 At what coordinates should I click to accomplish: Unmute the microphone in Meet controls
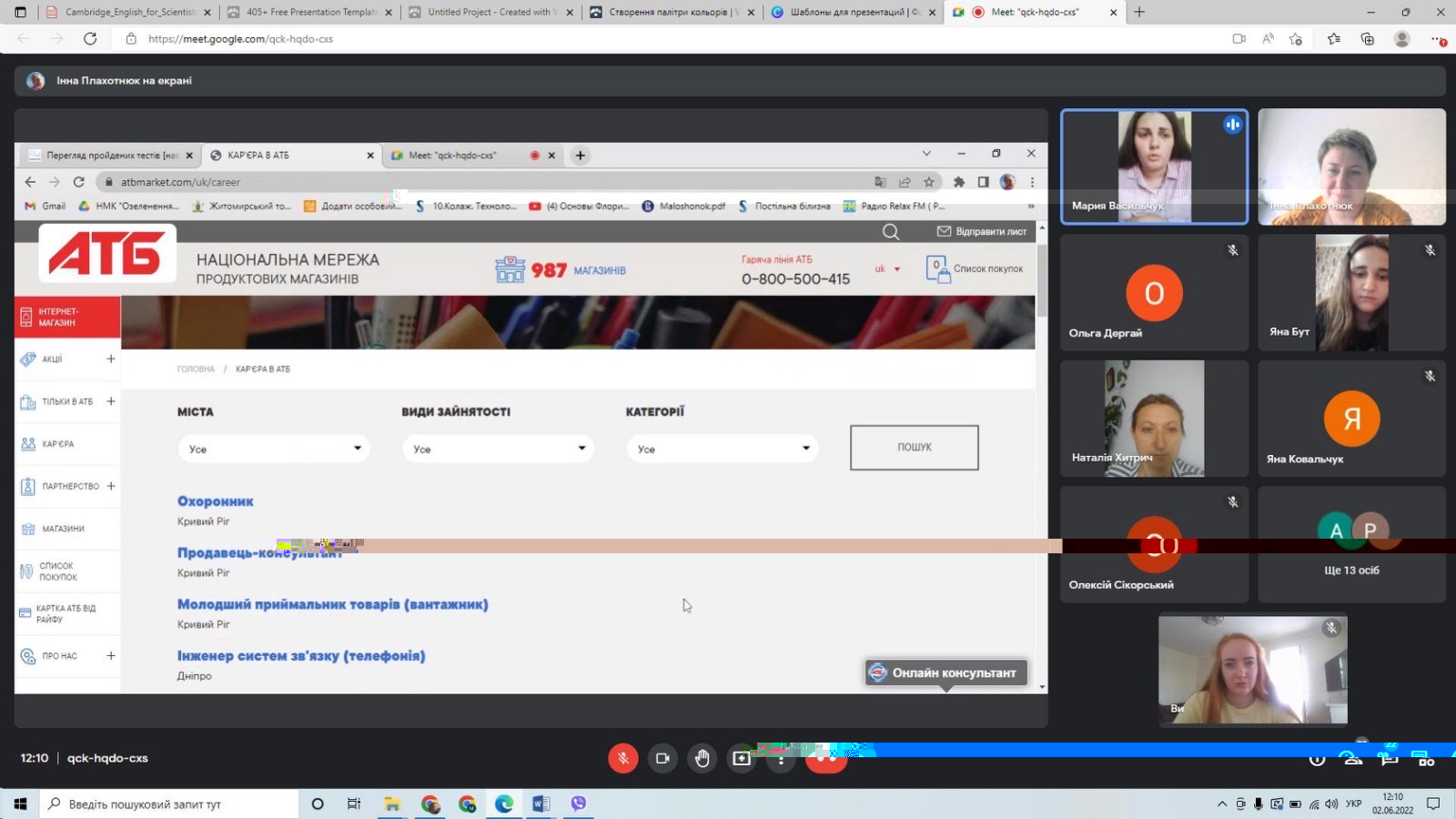coord(622,758)
